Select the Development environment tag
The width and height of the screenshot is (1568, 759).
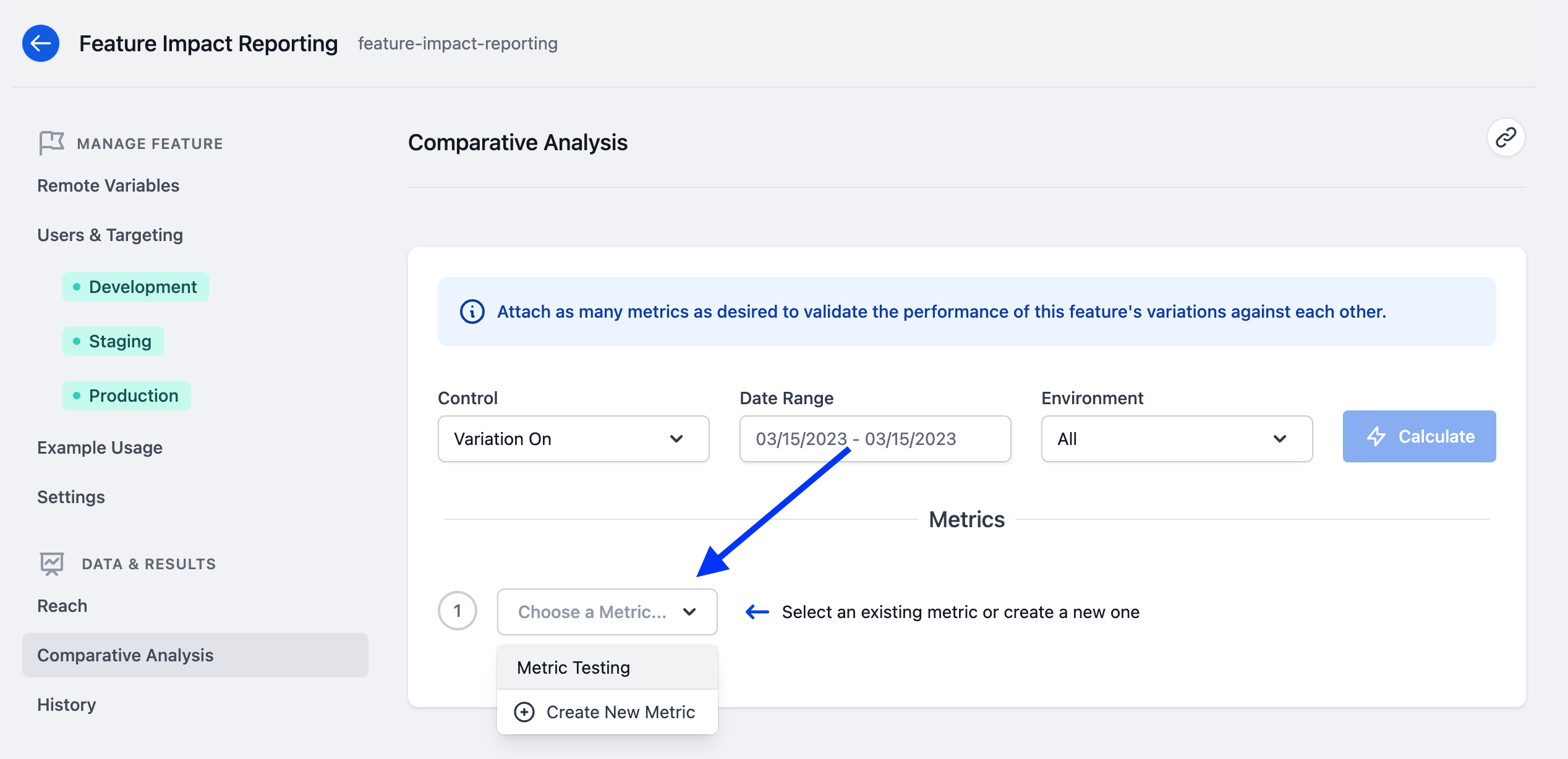[135, 287]
